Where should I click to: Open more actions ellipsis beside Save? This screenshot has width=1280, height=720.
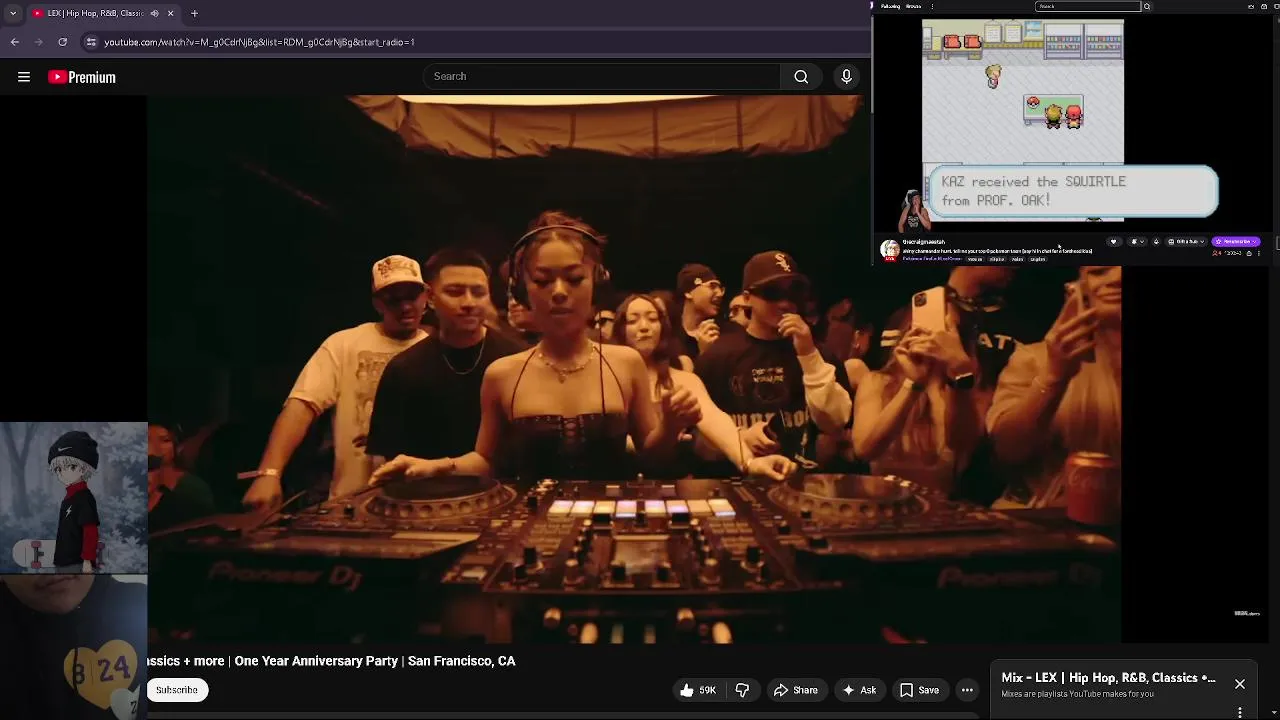coord(967,690)
